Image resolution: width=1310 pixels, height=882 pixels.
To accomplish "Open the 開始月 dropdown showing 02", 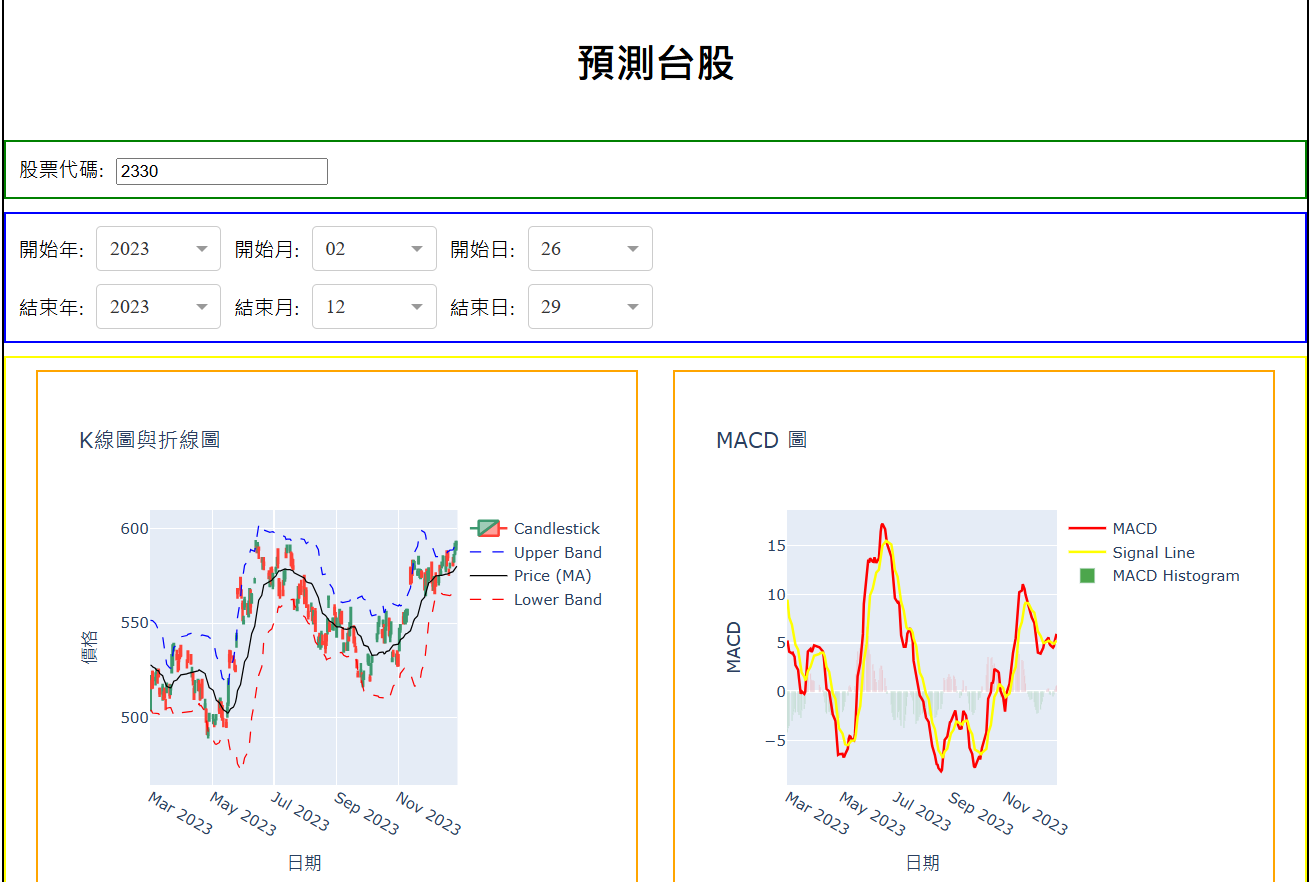I will (x=374, y=248).
